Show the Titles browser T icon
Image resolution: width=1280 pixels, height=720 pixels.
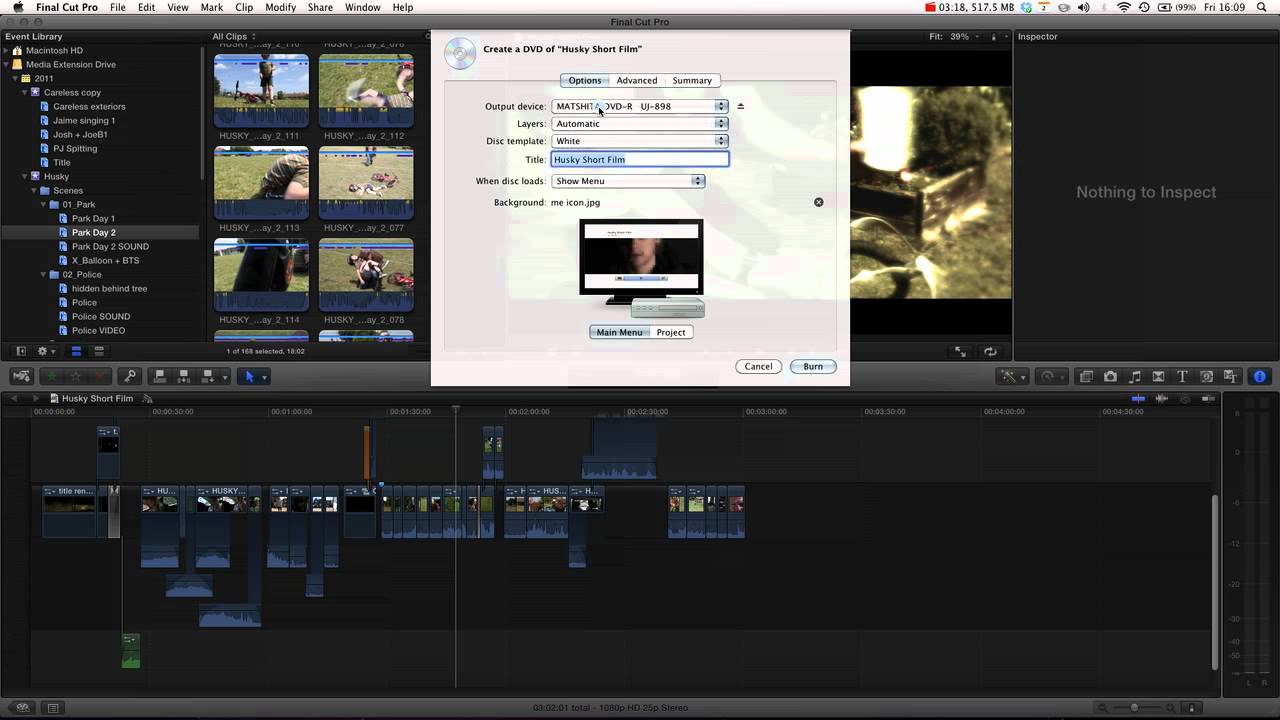click(1182, 376)
